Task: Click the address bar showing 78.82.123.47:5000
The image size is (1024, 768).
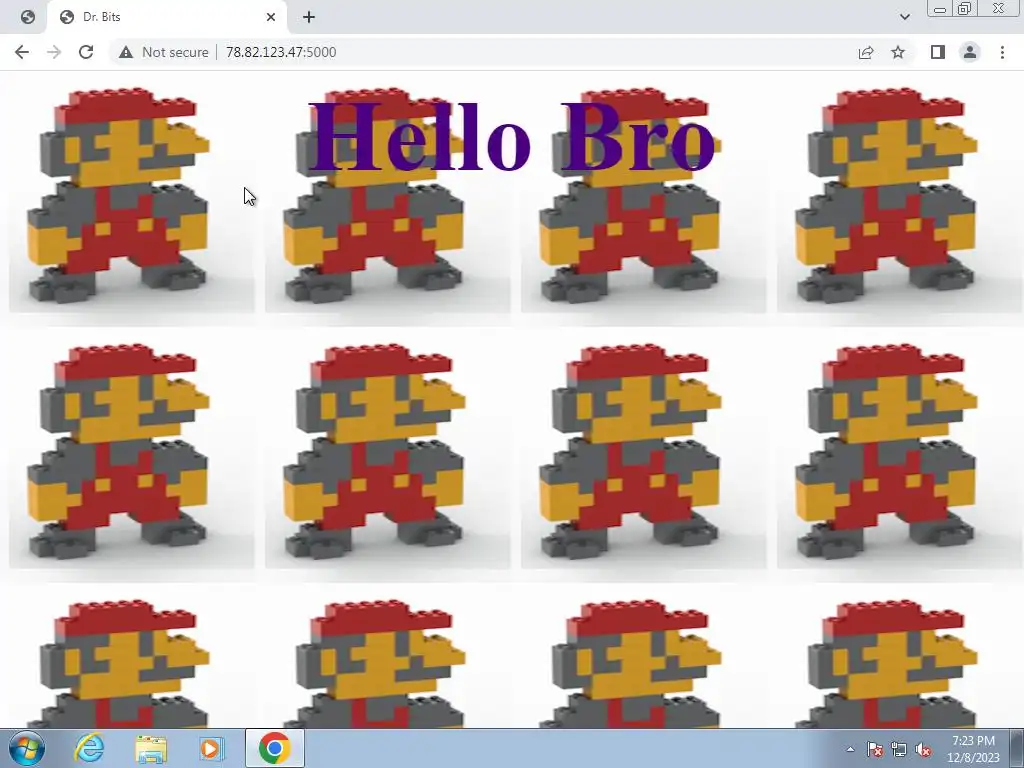Action: [483, 52]
